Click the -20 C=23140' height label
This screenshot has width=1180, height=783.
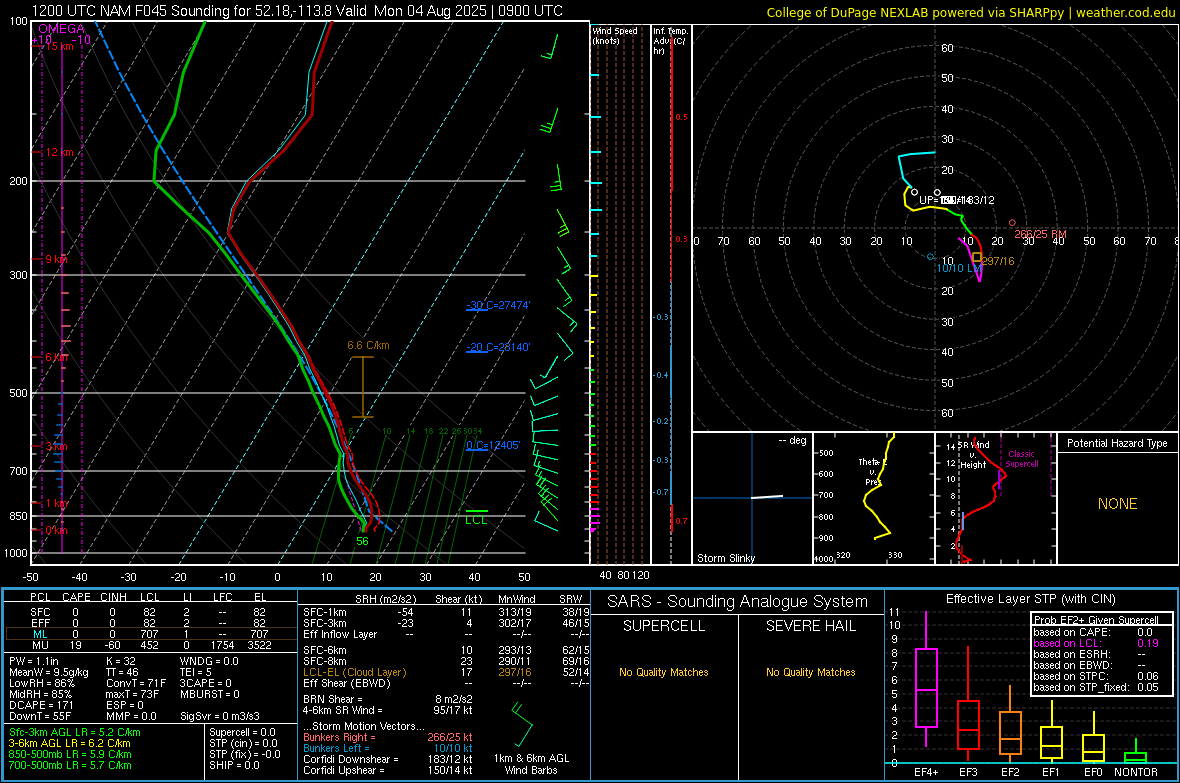point(498,347)
